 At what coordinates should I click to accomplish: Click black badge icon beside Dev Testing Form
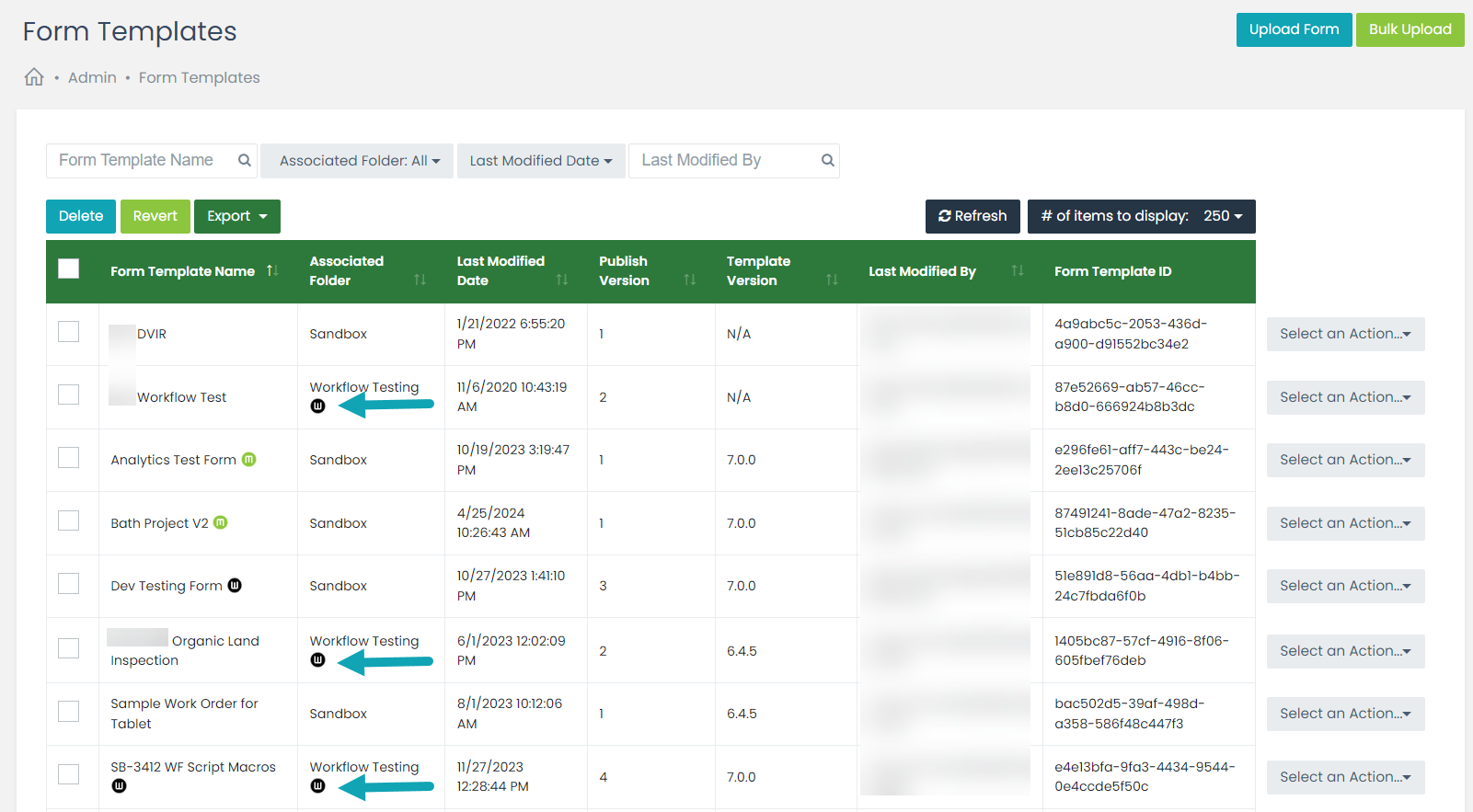click(x=235, y=585)
